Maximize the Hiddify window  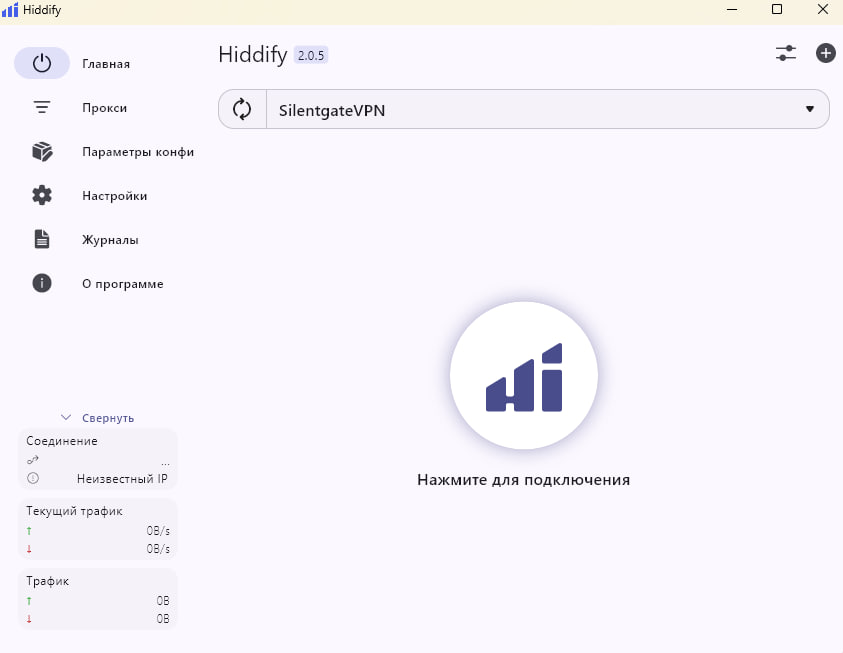tap(777, 9)
